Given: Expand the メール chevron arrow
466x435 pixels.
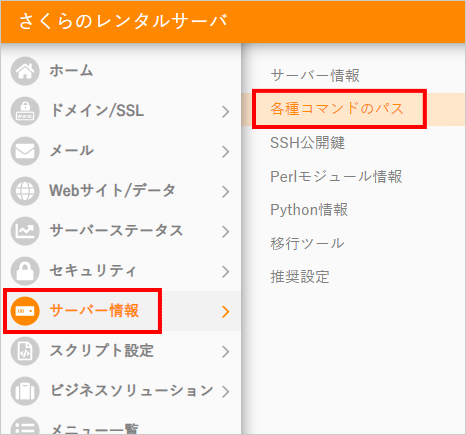Looking at the screenshot, I should tap(226, 152).
